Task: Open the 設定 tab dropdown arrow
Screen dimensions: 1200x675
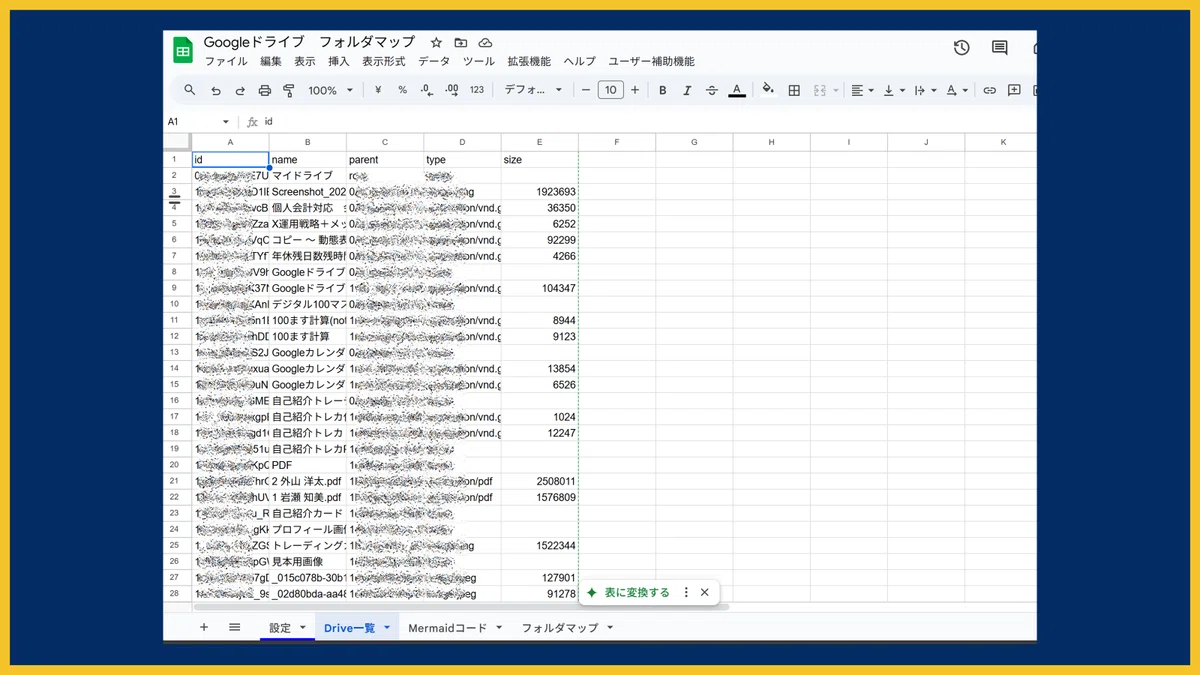Action: coord(303,628)
